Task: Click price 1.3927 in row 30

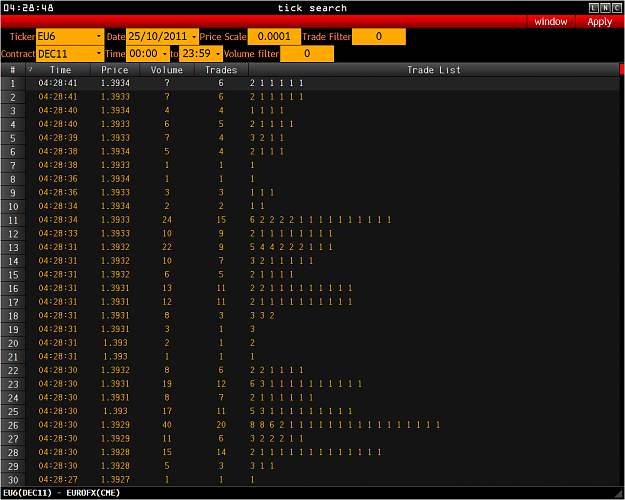Action: click(115, 479)
